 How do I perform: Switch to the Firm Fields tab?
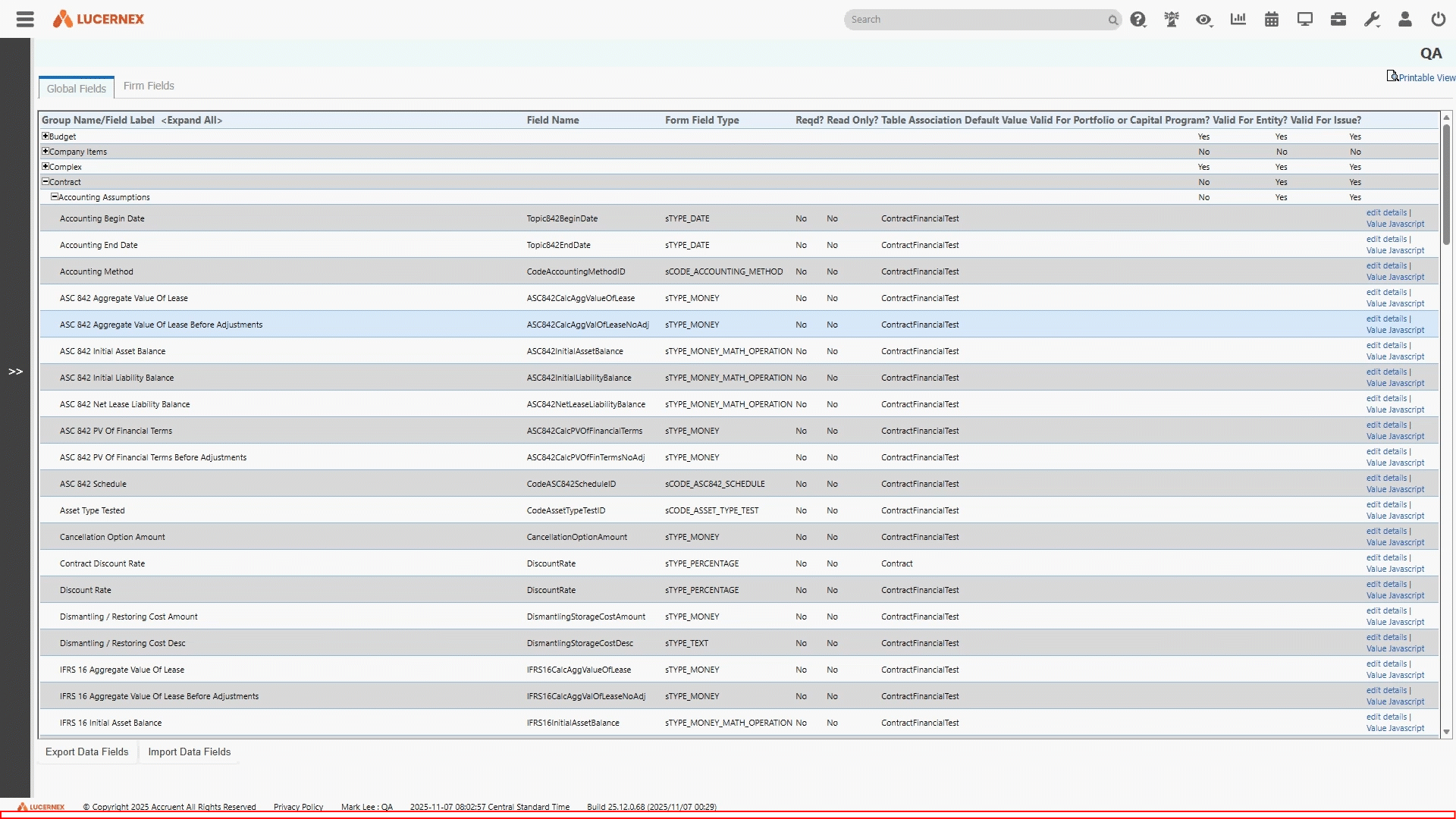point(149,86)
